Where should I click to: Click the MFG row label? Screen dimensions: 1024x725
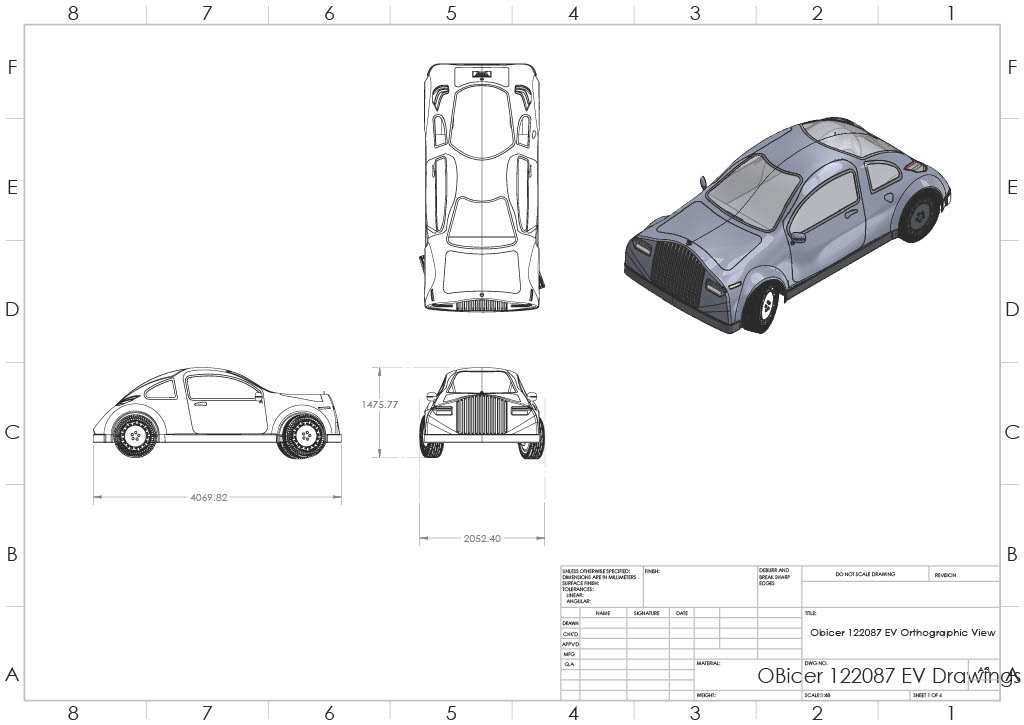(569, 654)
